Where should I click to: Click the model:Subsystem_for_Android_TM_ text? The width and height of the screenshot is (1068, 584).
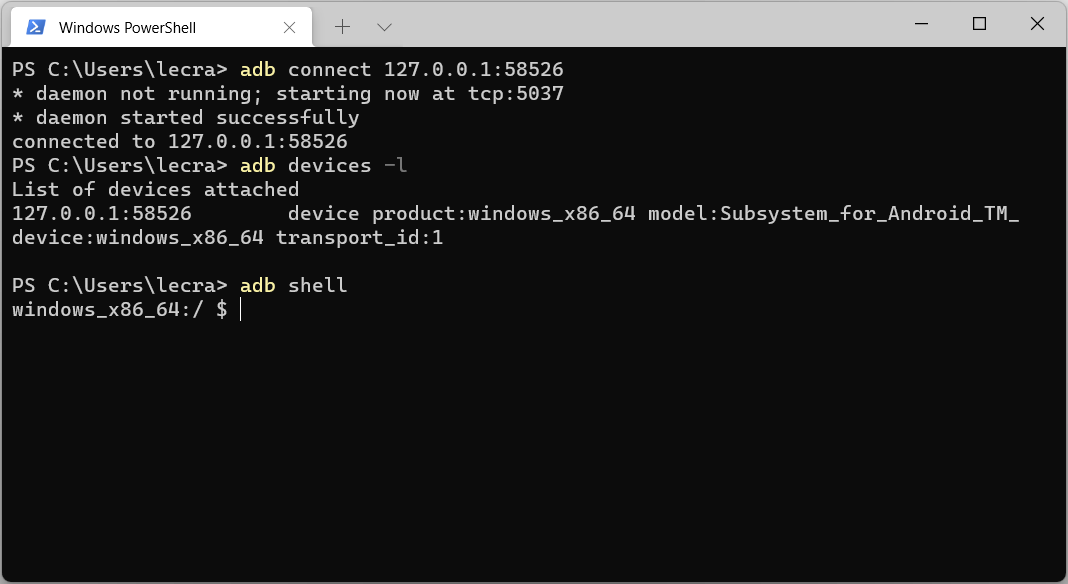[x=834, y=214]
